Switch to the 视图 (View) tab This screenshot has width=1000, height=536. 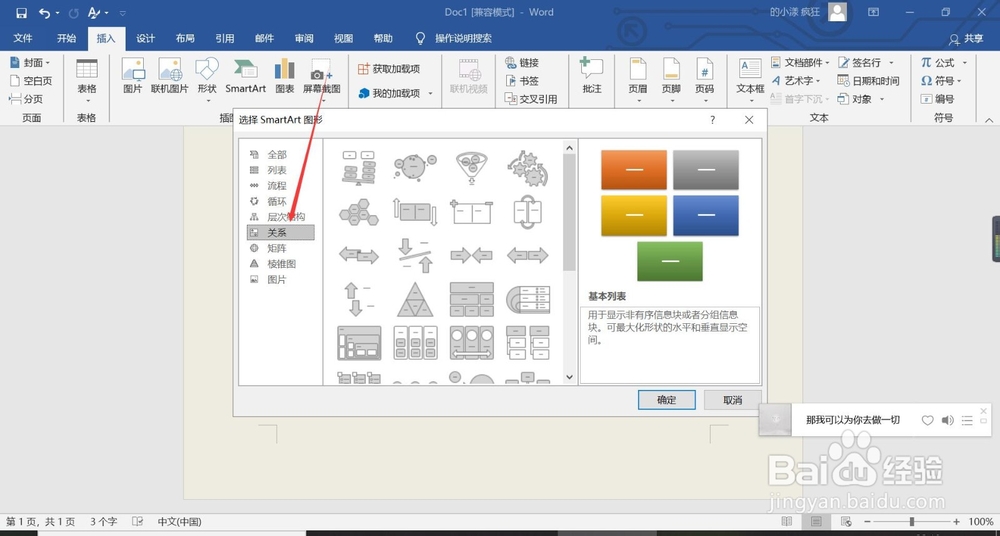(344, 38)
